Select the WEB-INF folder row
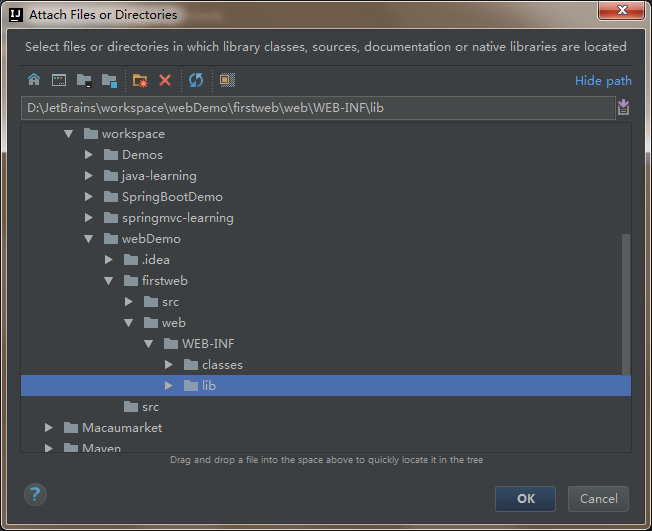 326,343
